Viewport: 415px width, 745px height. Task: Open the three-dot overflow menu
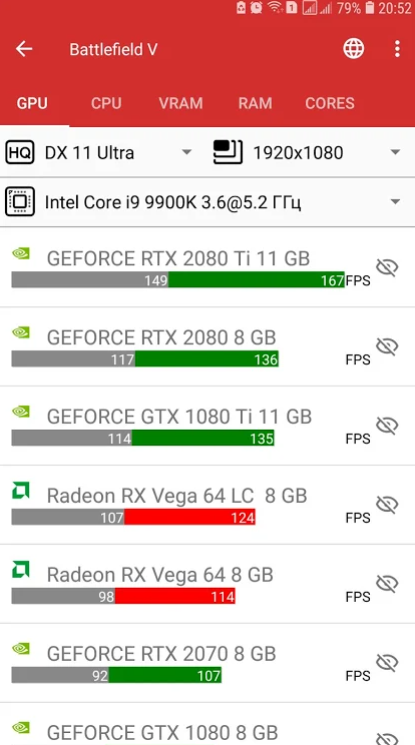tap(397, 49)
